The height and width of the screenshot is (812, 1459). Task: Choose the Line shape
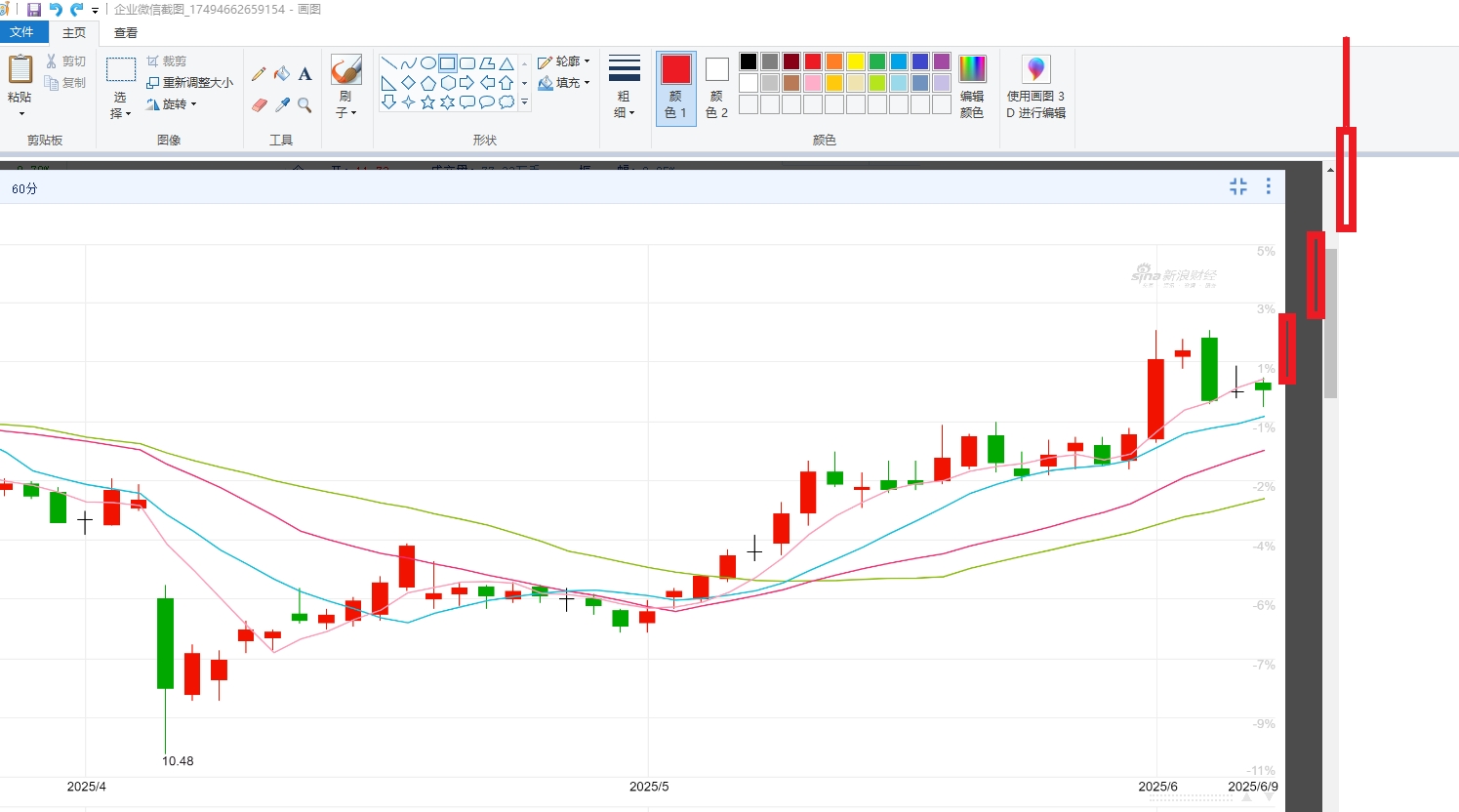point(388,63)
